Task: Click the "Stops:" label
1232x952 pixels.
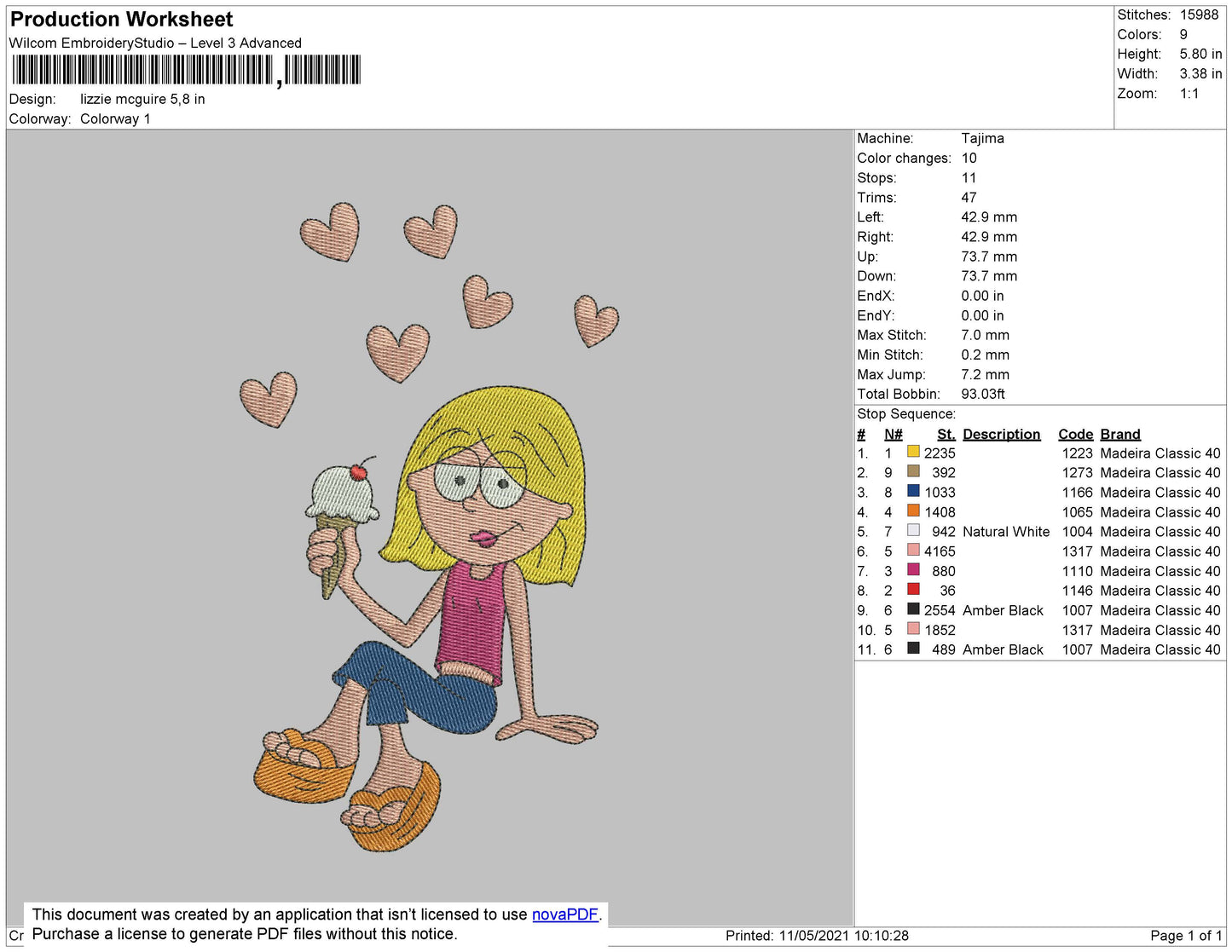Action: point(876,177)
